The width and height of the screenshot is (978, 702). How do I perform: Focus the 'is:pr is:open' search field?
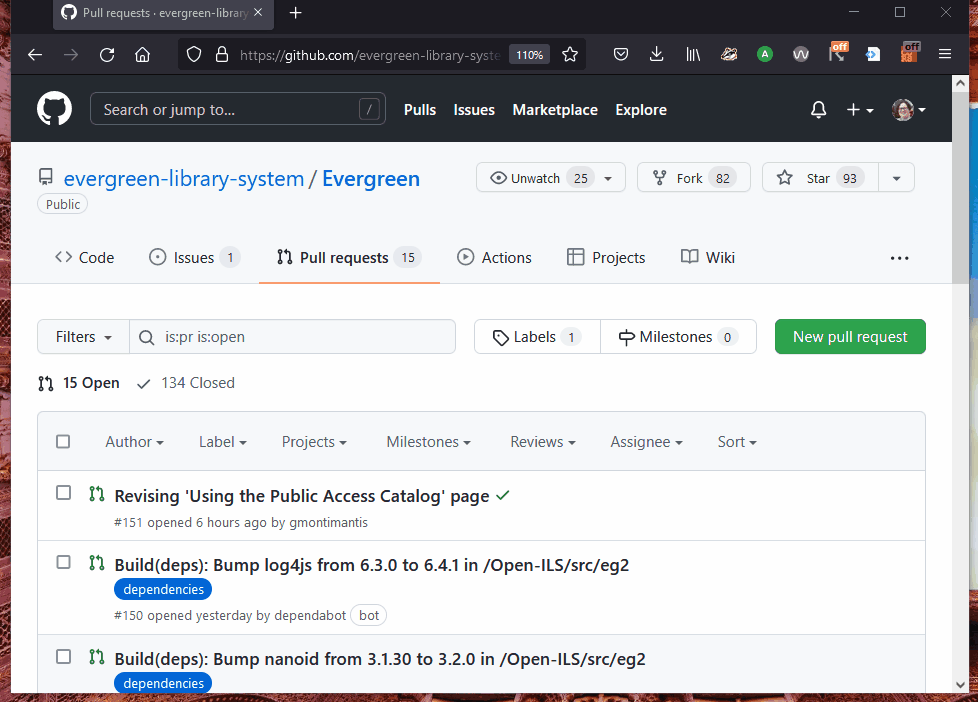click(300, 337)
